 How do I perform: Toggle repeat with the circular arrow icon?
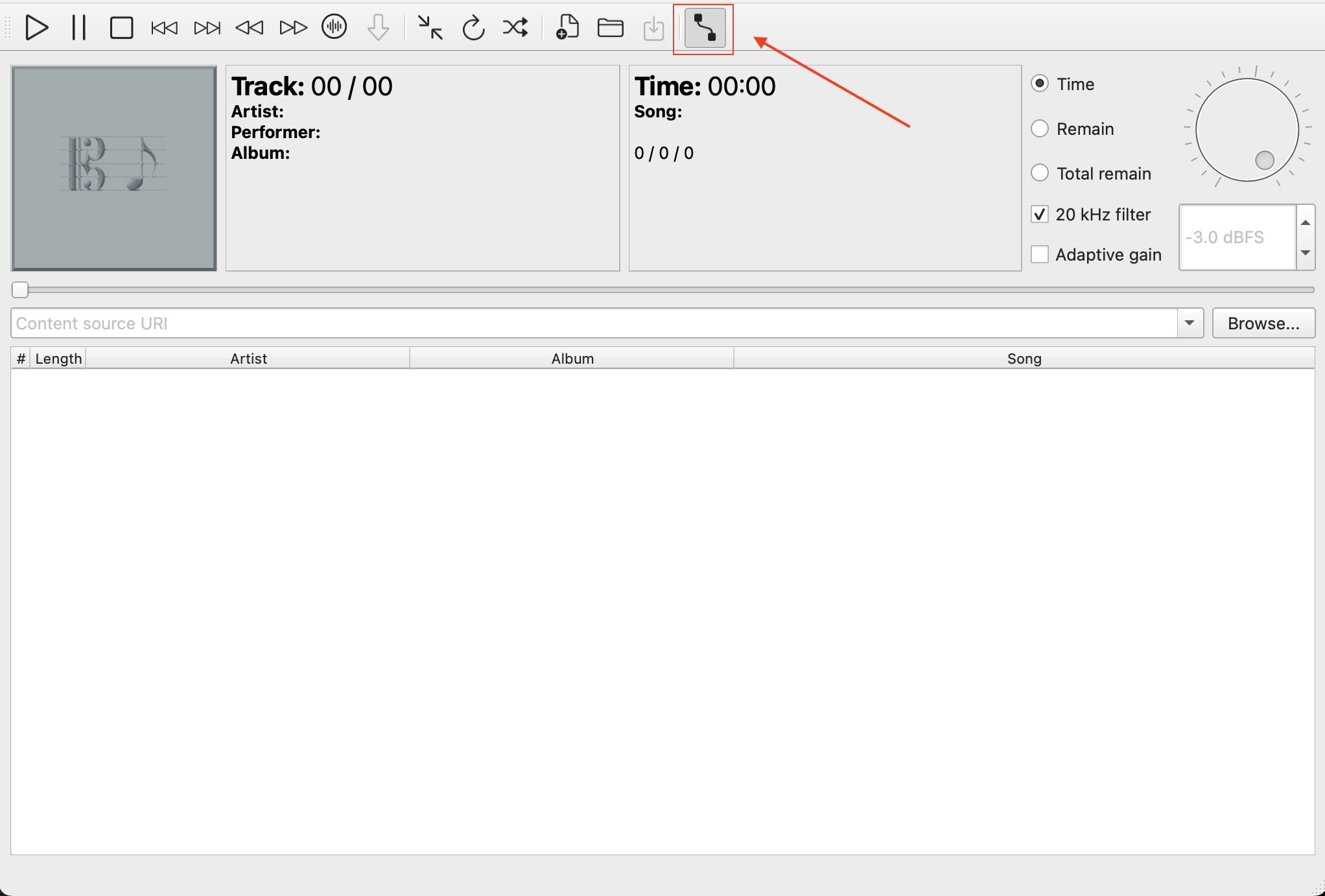[473, 28]
